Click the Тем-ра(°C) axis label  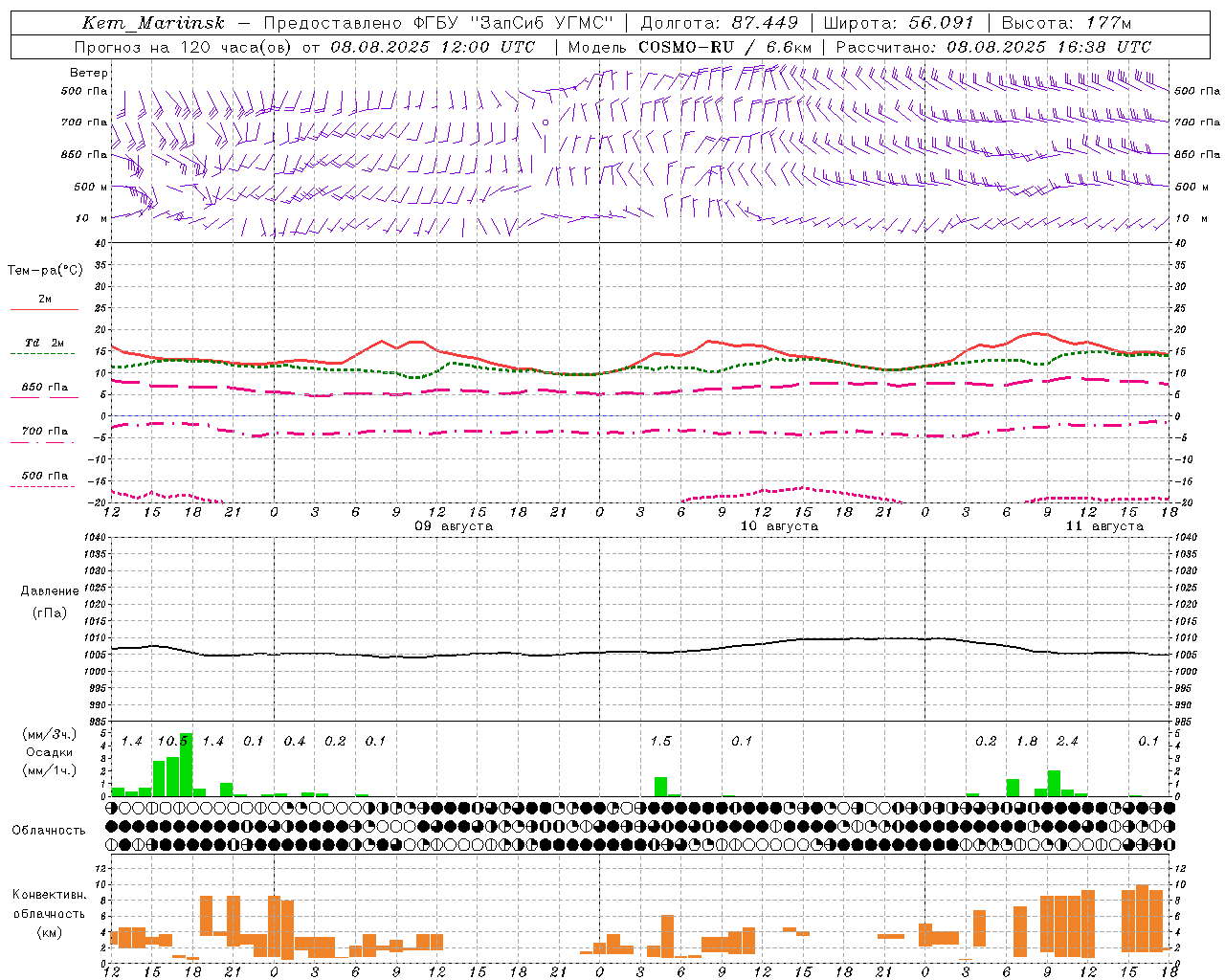point(45,271)
